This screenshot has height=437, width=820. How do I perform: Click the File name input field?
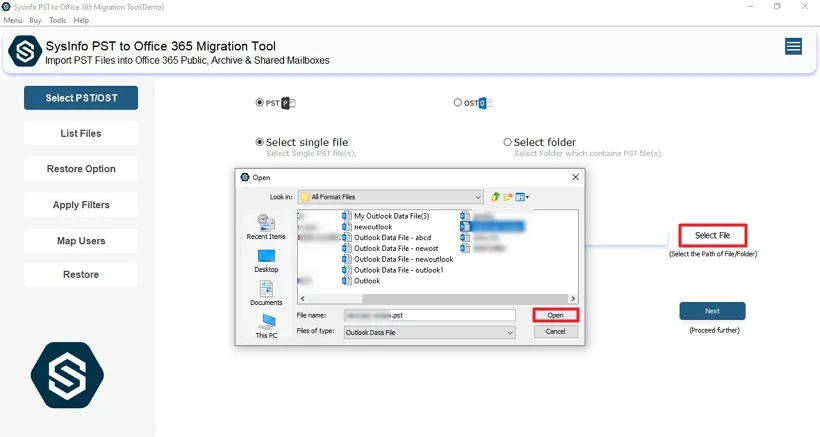coord(429,315)
